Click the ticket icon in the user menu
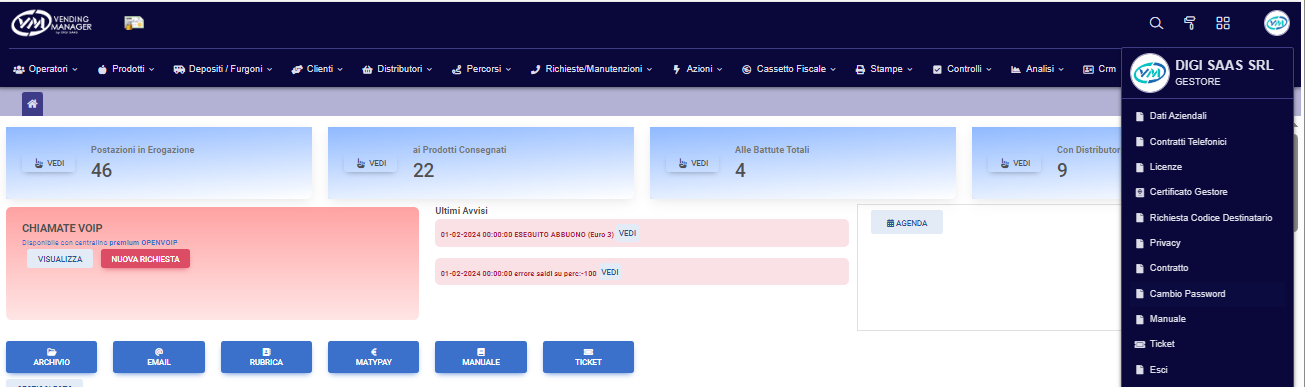 (1139, 344)
